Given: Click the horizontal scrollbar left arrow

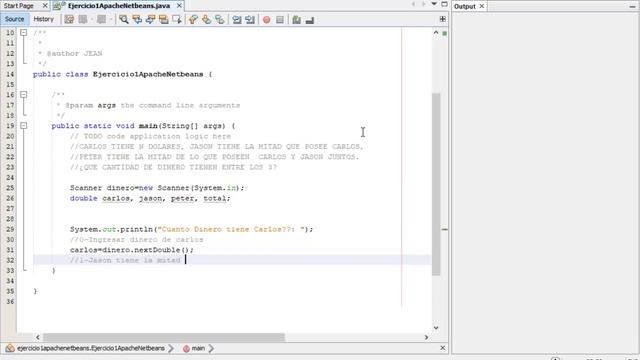Looking at the screenshot, I should pyautogui.click(x=38, y=337).
